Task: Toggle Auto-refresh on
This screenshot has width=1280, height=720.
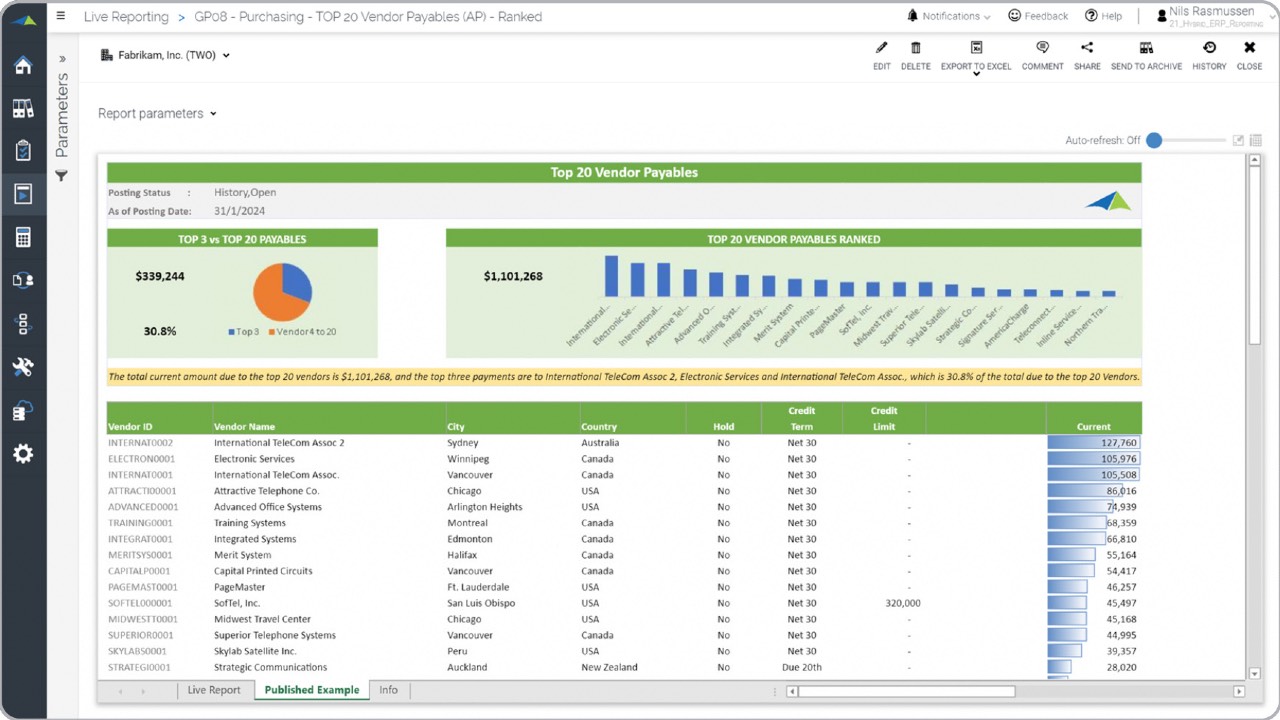Action: 1155,141
